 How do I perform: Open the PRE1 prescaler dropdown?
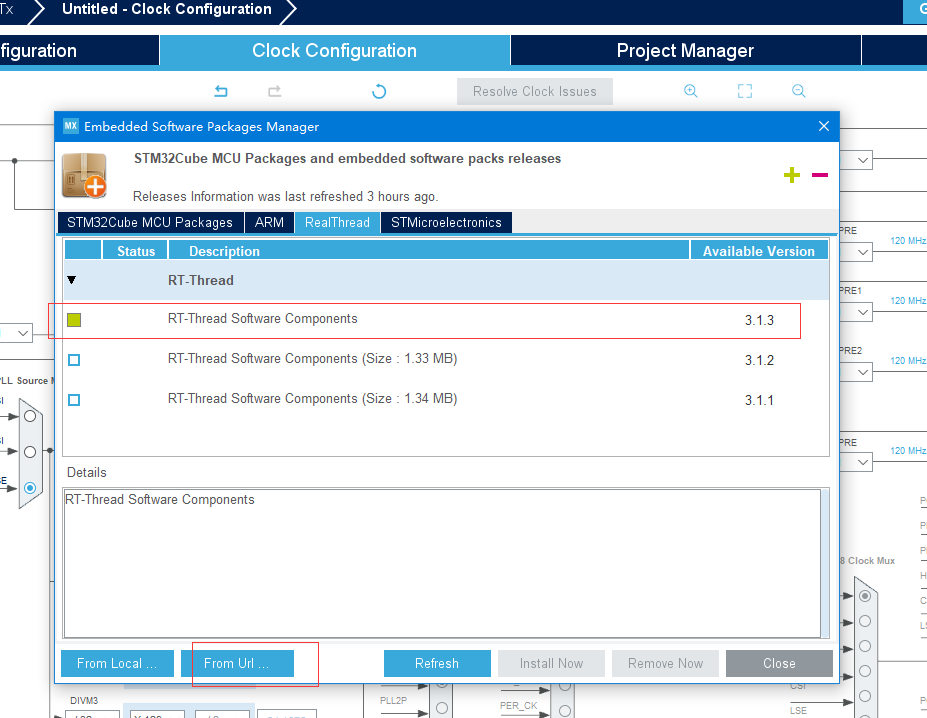point(863,312)
